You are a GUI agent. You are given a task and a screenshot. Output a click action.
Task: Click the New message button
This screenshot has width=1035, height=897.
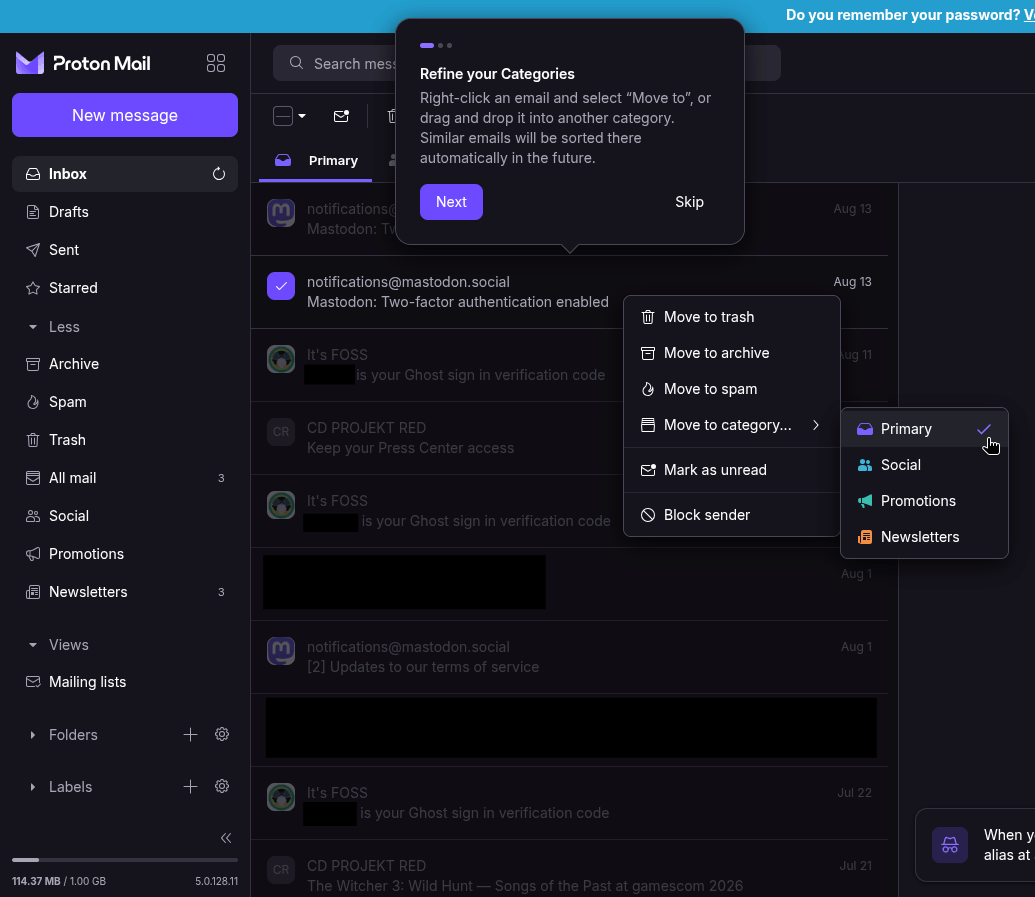tap(125, 116)
